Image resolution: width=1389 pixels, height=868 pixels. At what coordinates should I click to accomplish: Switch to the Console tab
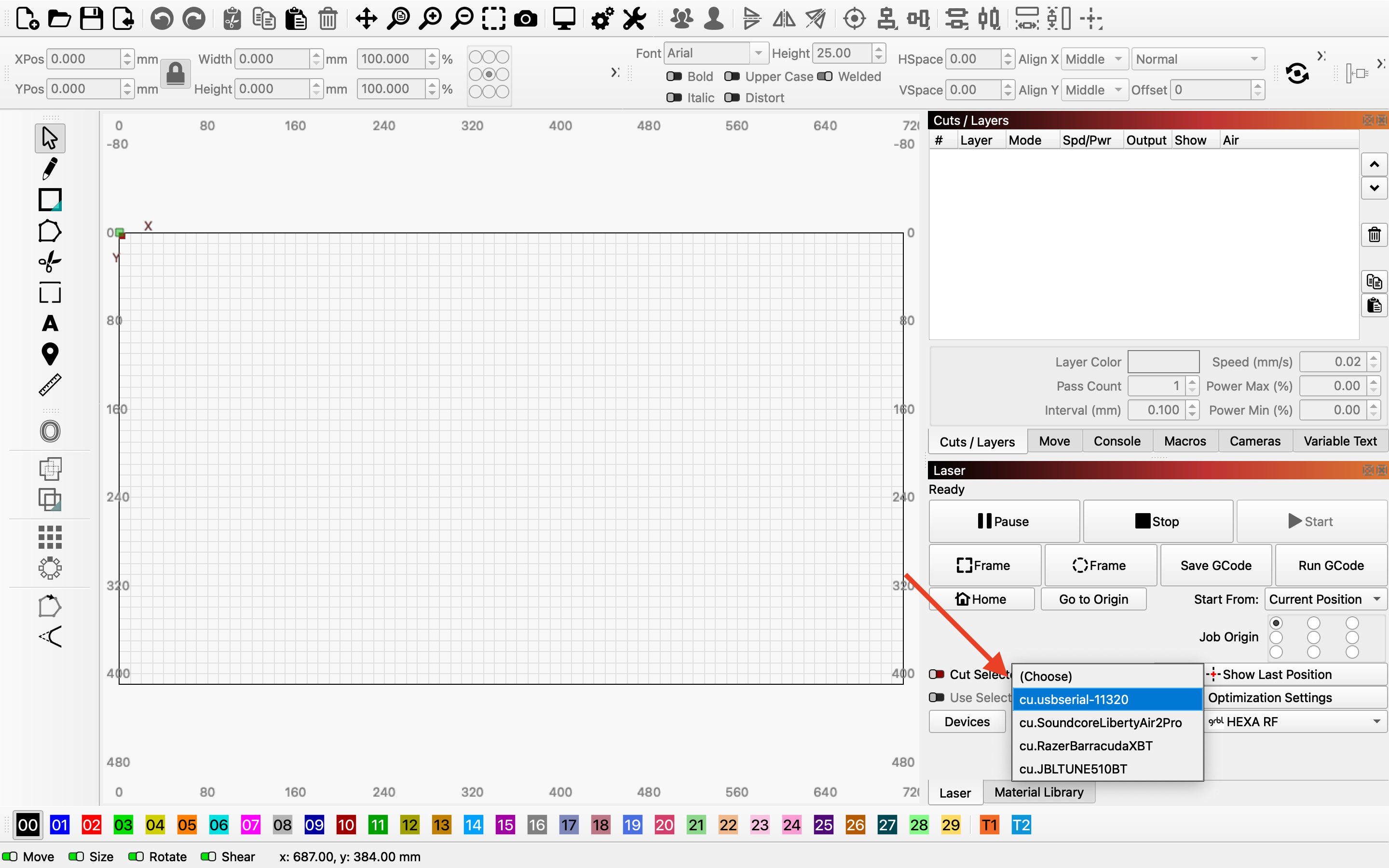pos(1117,441)
